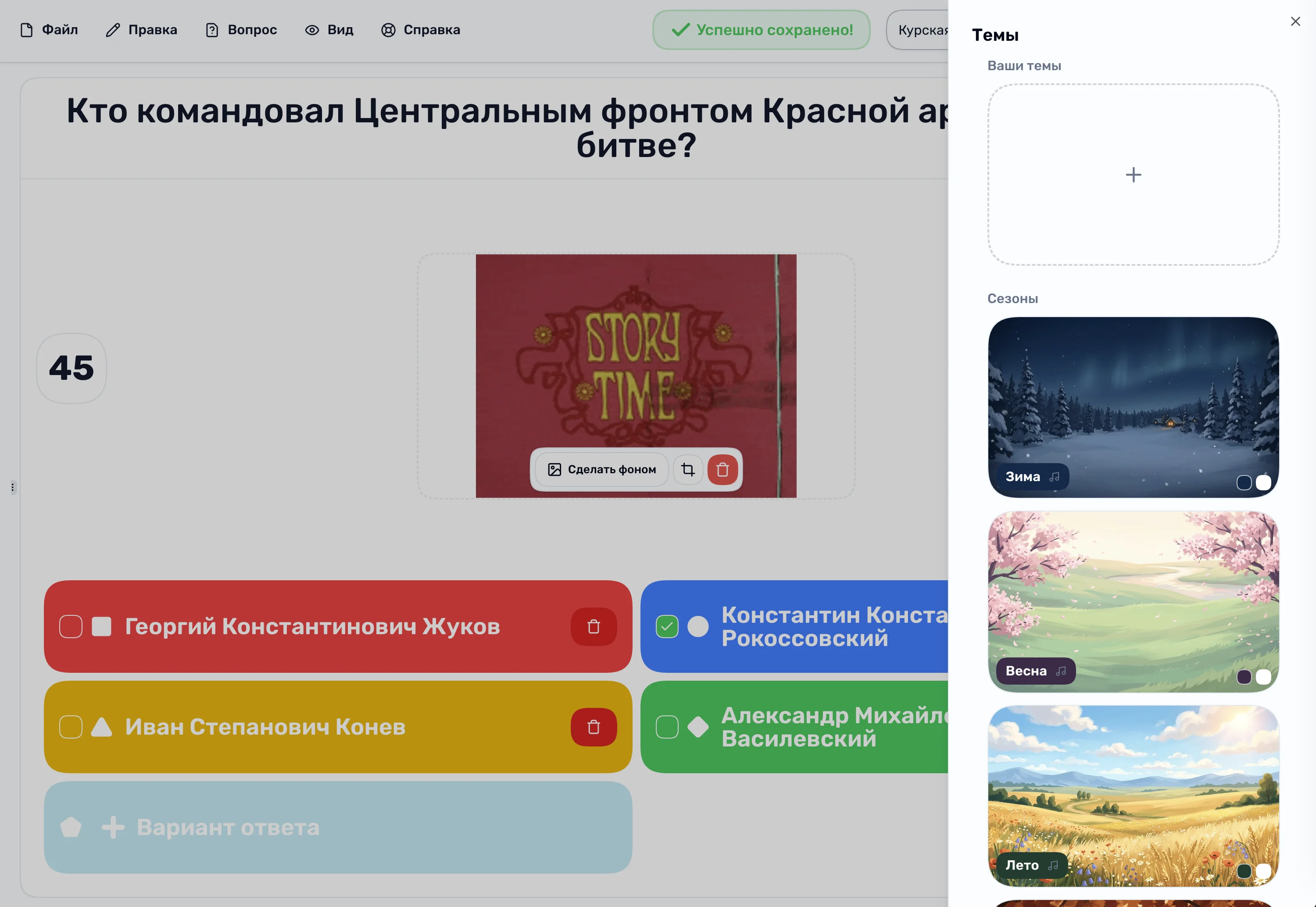This screenshot has width=1316, height=907.
Task: Open the Вид menu
Action: (x=329, y=29)
